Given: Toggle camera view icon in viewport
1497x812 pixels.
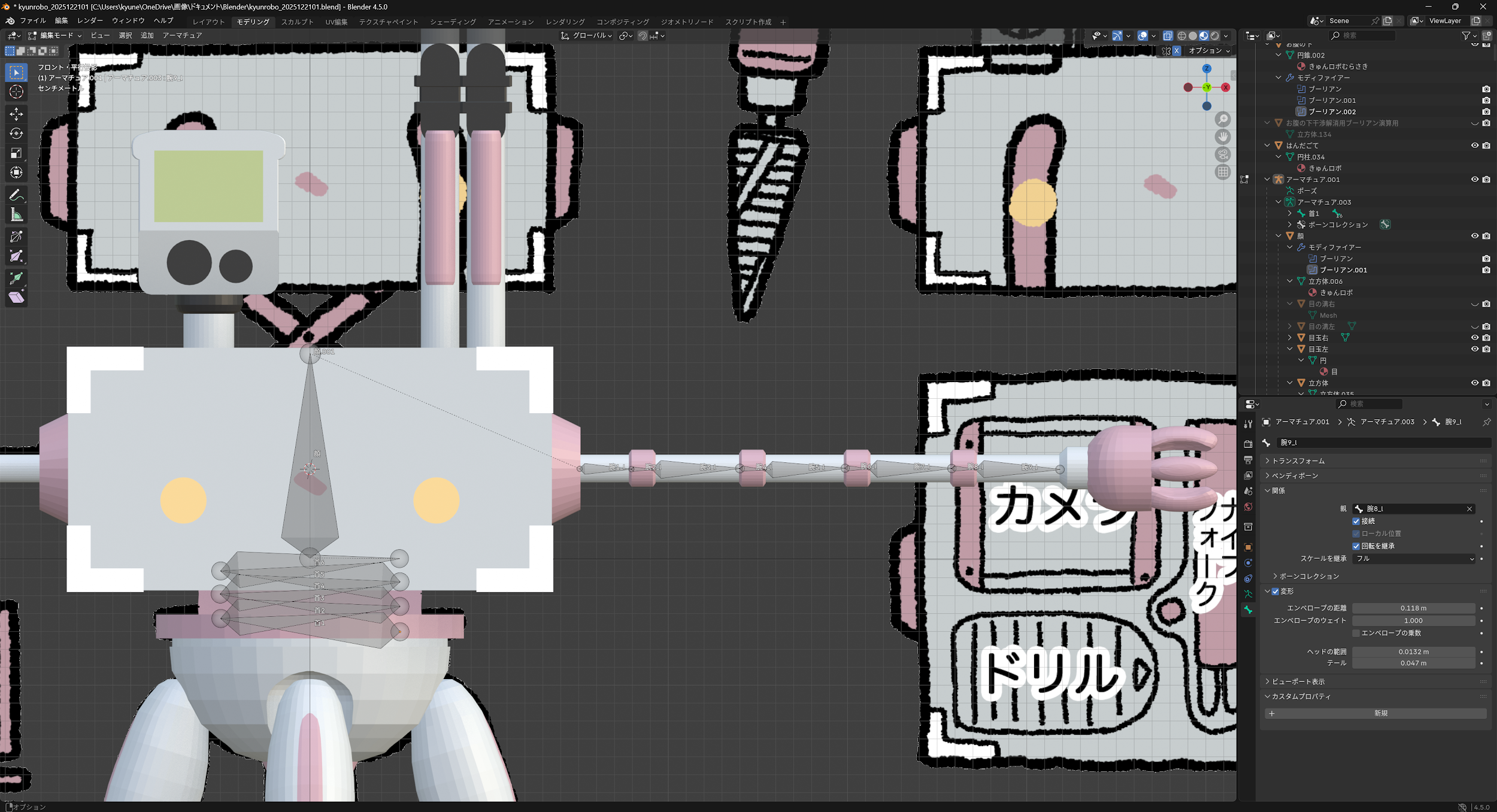Looking at the screenshot, I should (x=1223, y=154).
